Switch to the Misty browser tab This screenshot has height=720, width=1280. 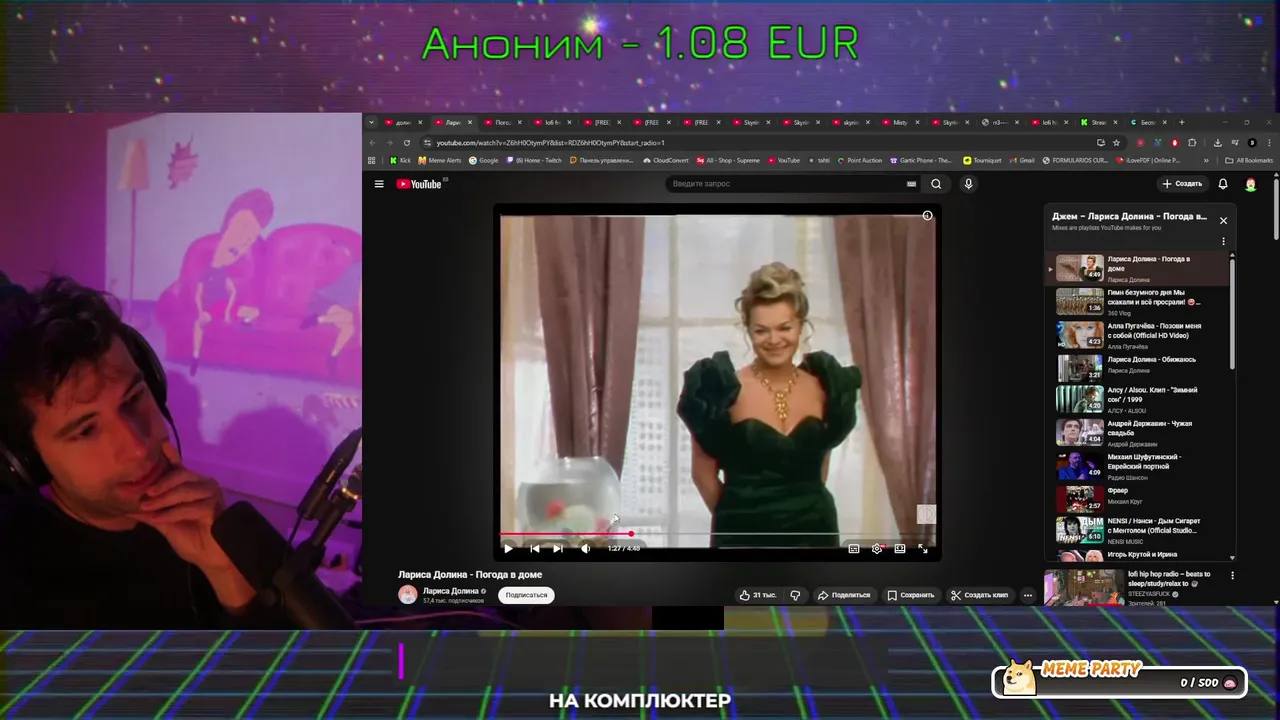click(903, 122)
